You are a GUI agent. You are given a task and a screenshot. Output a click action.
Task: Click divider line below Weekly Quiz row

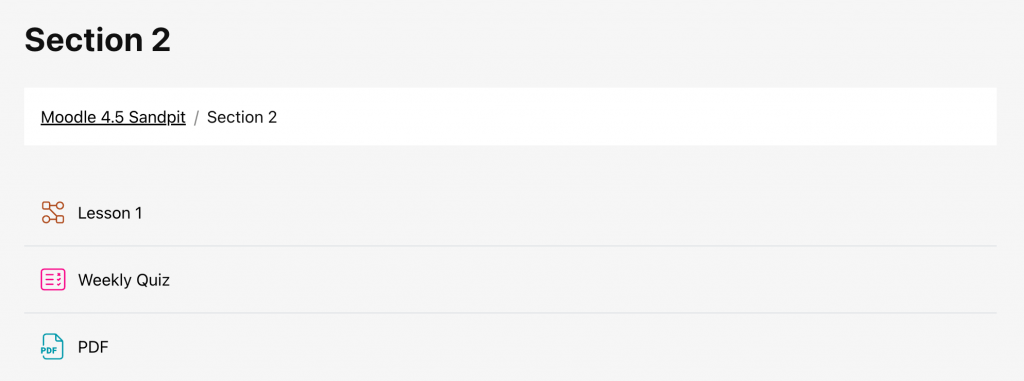pyautogui.click(x=510, y=312)
